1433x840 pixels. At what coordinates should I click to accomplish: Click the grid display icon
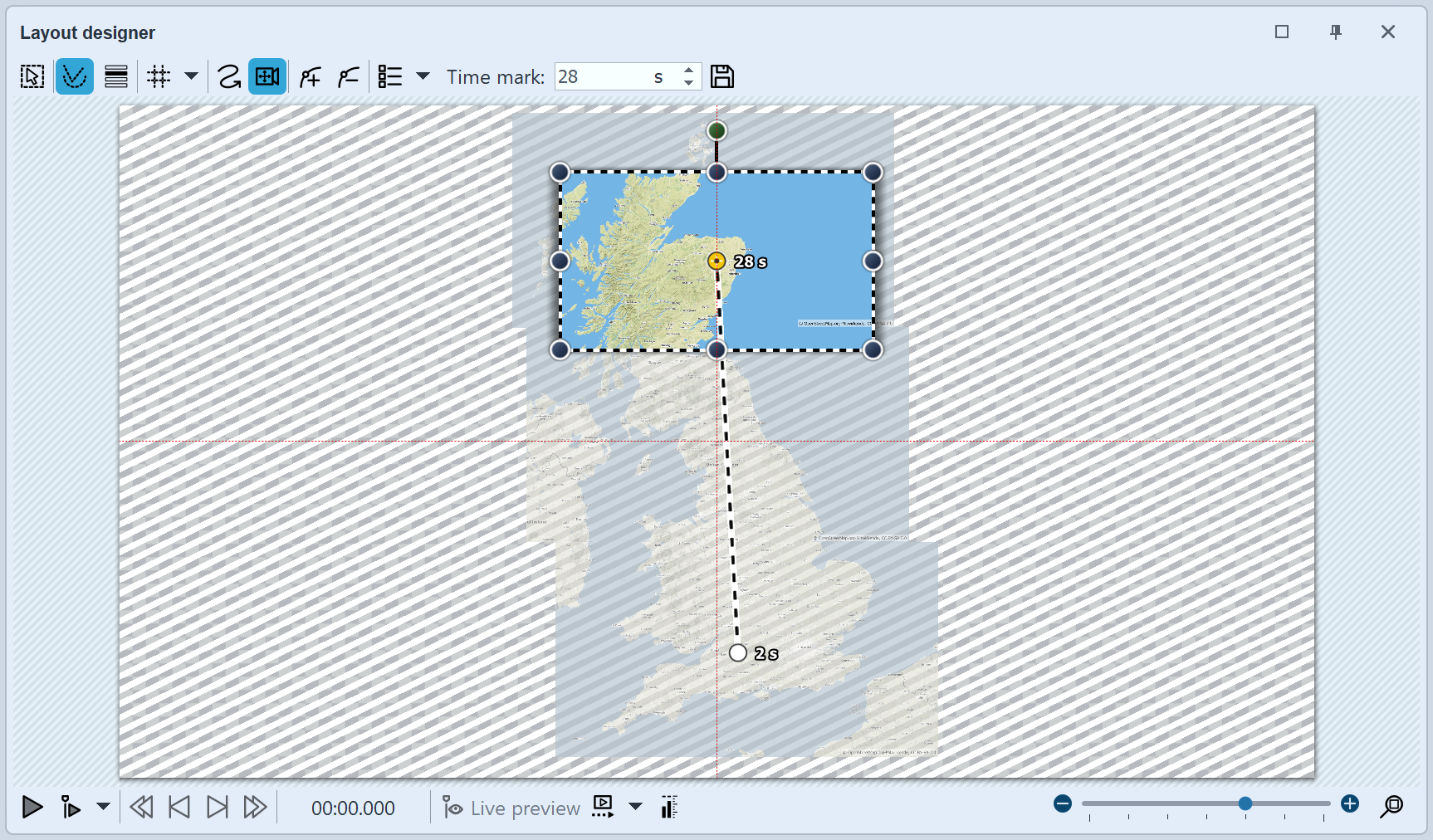[x=159, y=77]
